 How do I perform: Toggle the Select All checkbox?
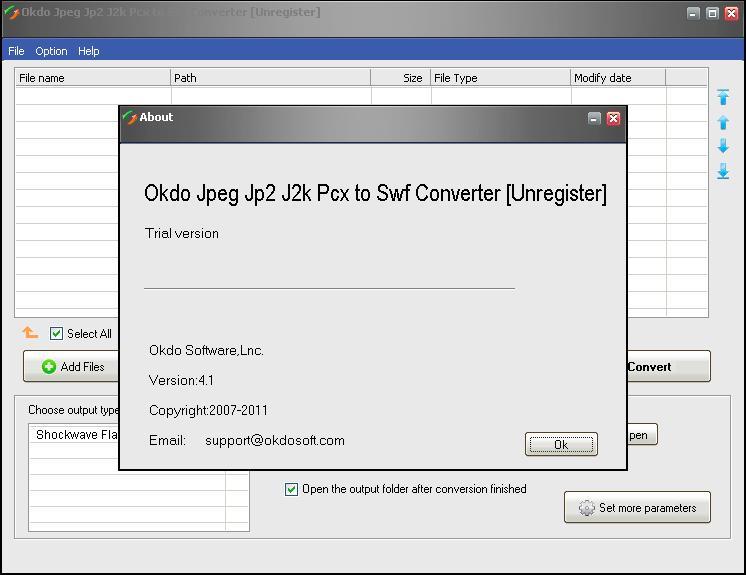click(x=56, y=333)
